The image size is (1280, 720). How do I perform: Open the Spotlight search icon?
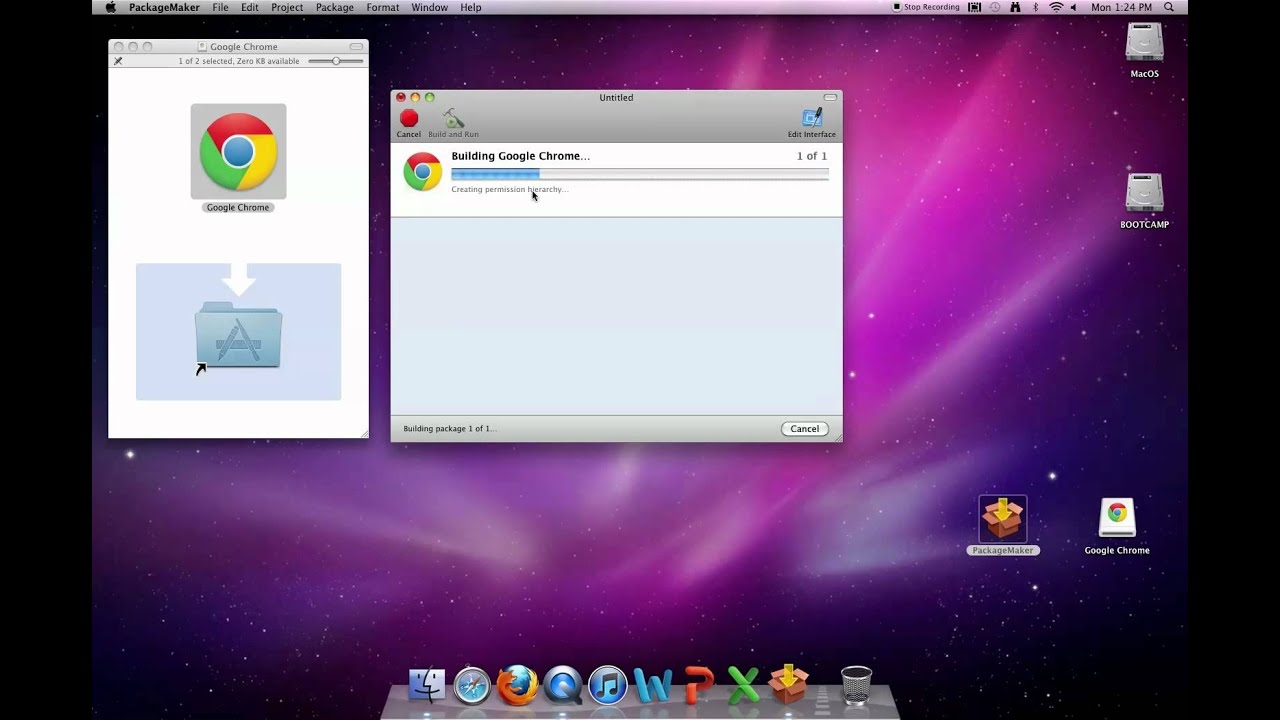[x=1168, y=7]
